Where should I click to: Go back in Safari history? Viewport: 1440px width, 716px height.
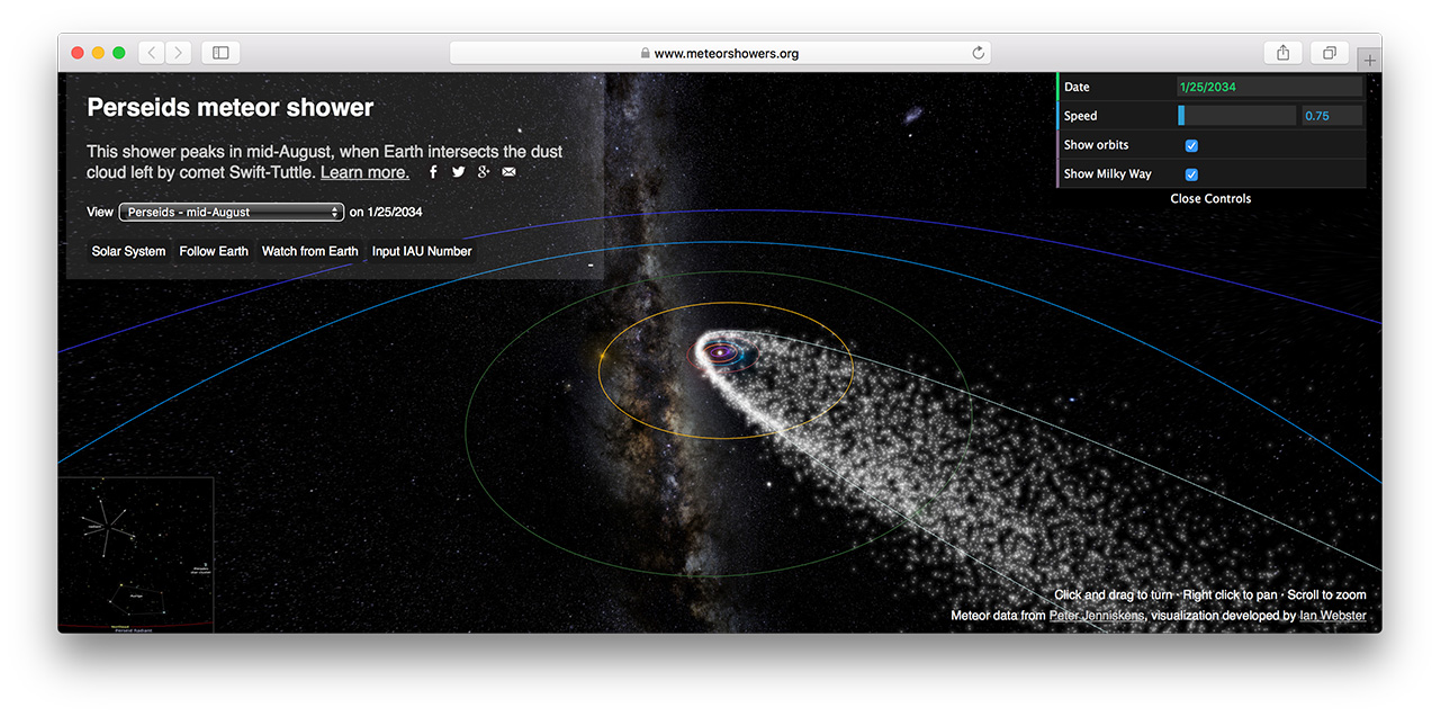(151, 53)
